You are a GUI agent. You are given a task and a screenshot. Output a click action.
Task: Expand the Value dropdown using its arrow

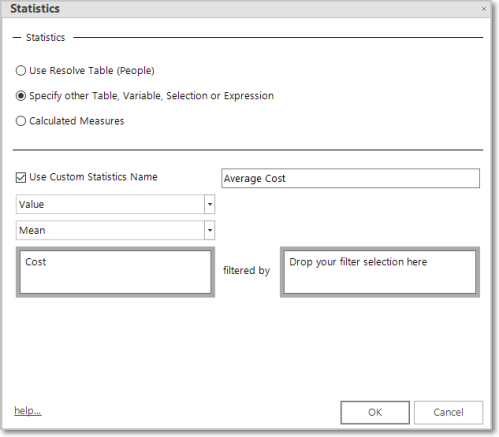(210, 204)
